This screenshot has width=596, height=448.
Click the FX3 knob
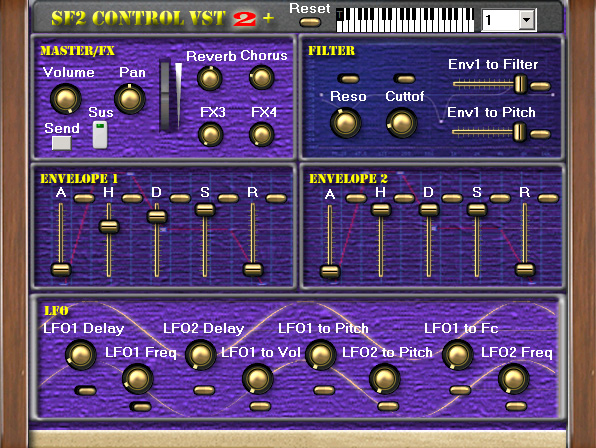pyautogui.click(x=211, y=135)
